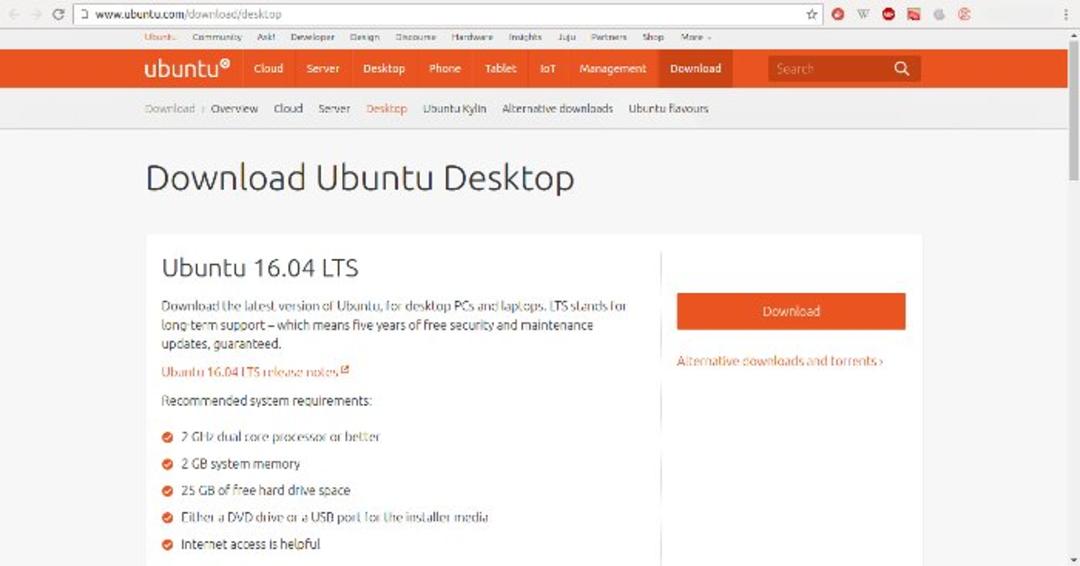The image size is (1080, 566).
Task: Select the Alternative downloads sub-tab
Action: coord(557,109)
